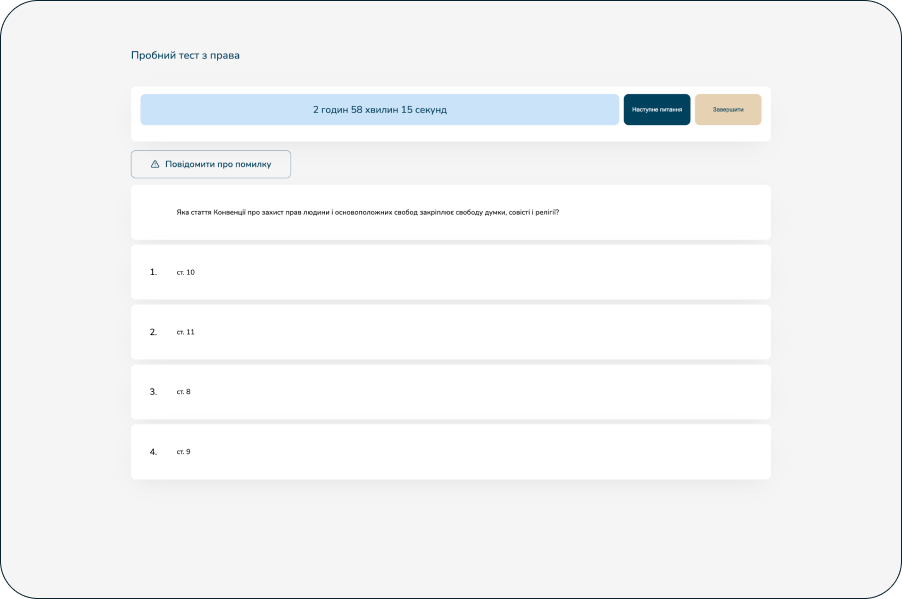
Task: Click the "3." answer number label
Action: (x=153, y=392)
